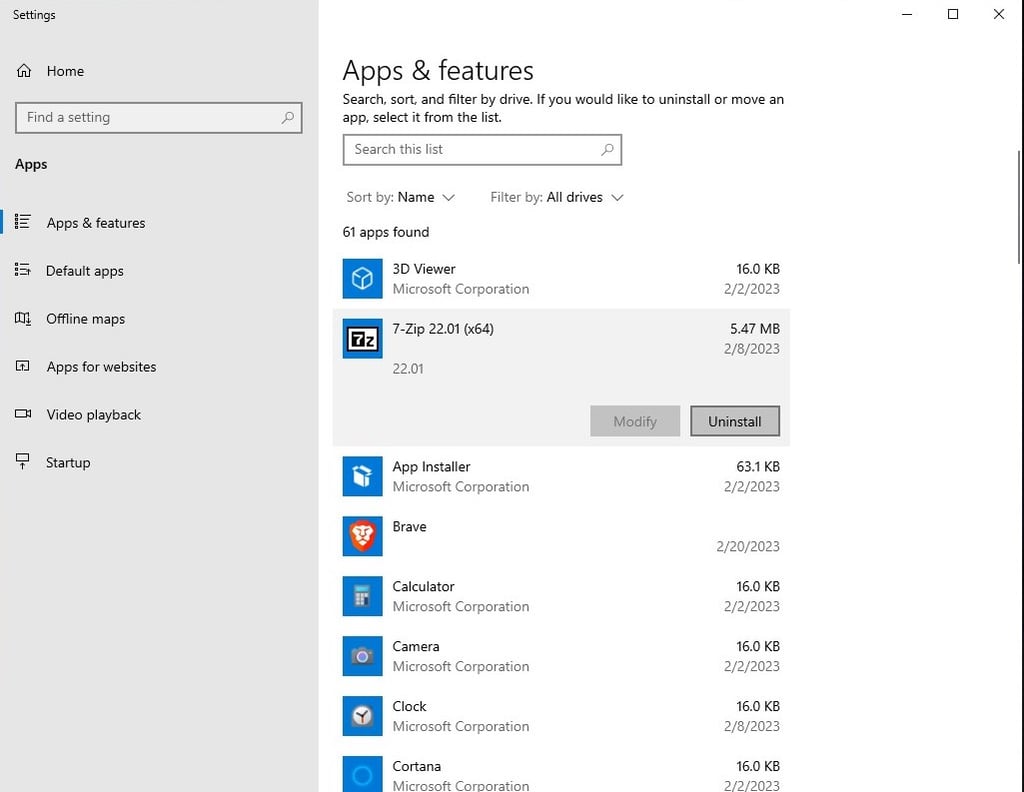Click the 2/20/2023 date of Brave
The image size is (1024, 792).
click(748, 546)
